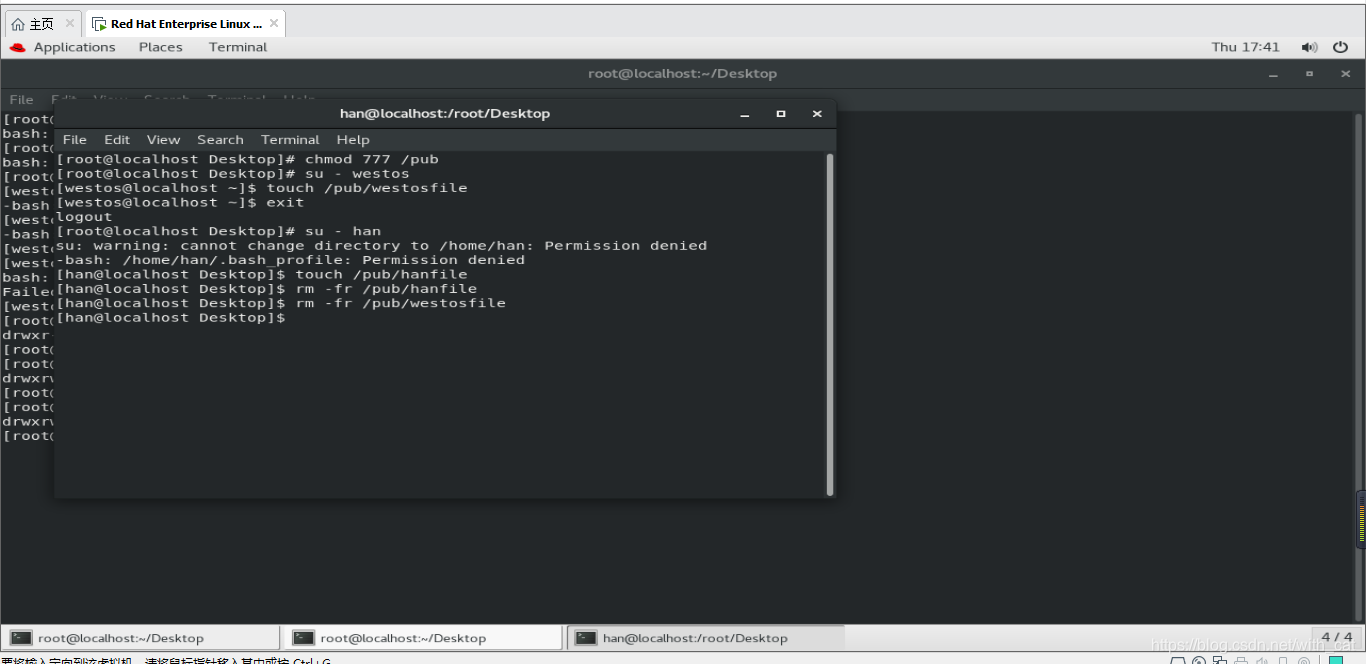The image size is (1366, 664).
Task: Click the 'su: warning: cannot change directory' line
Action: coord(382,245)
